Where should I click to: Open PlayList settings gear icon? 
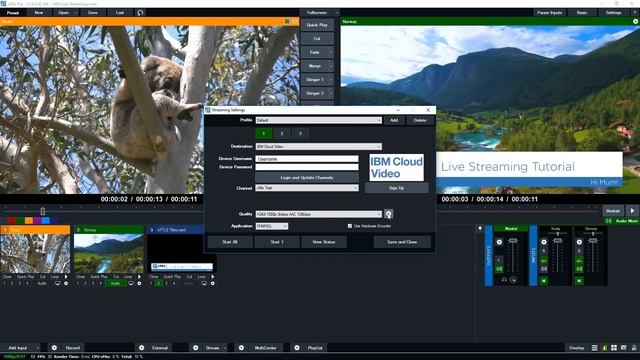click(x=297, y=348)
